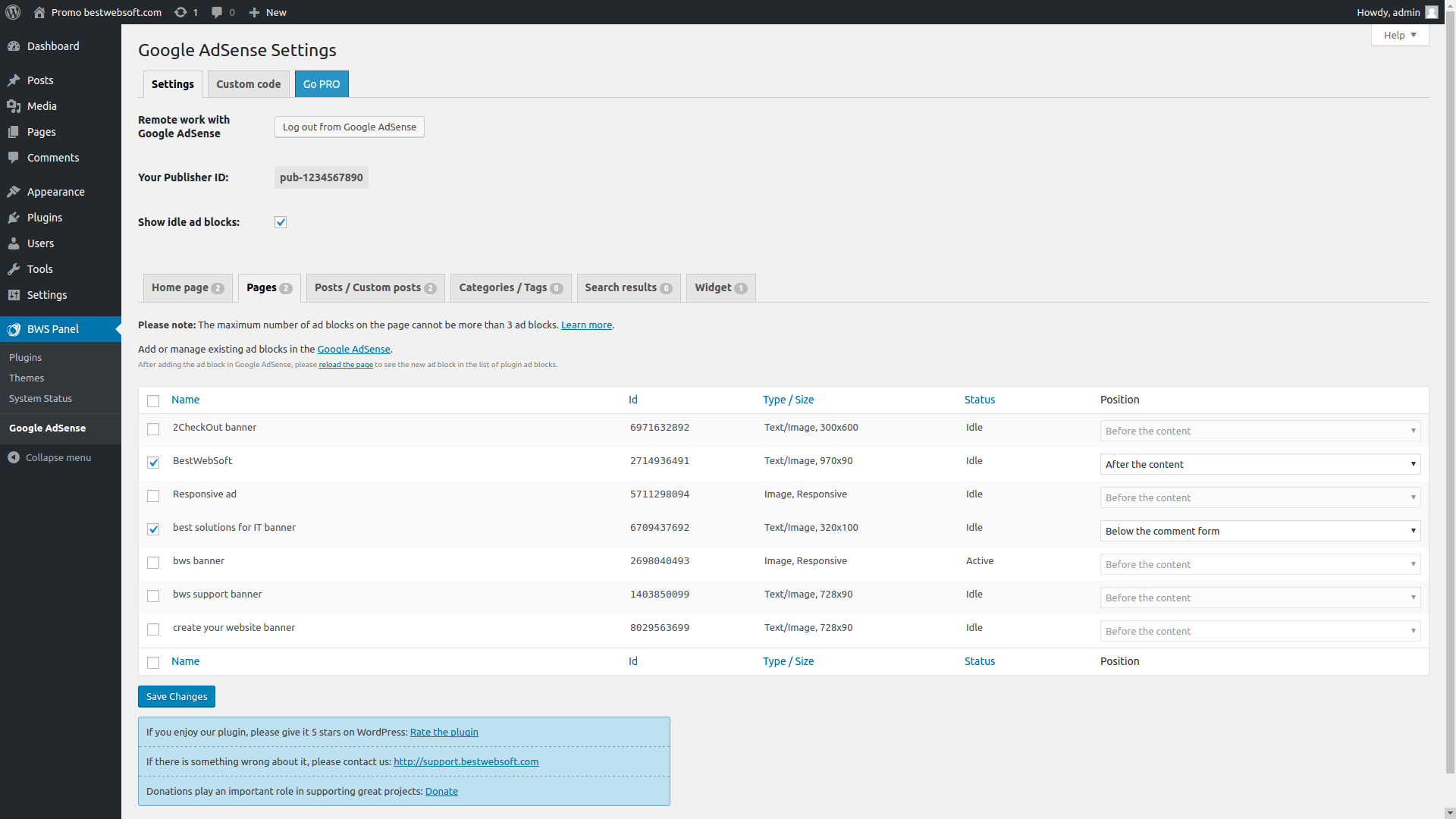1456x819 pixels.
Task: Tick the footer select-all checkbox
Action: (153, 663)
